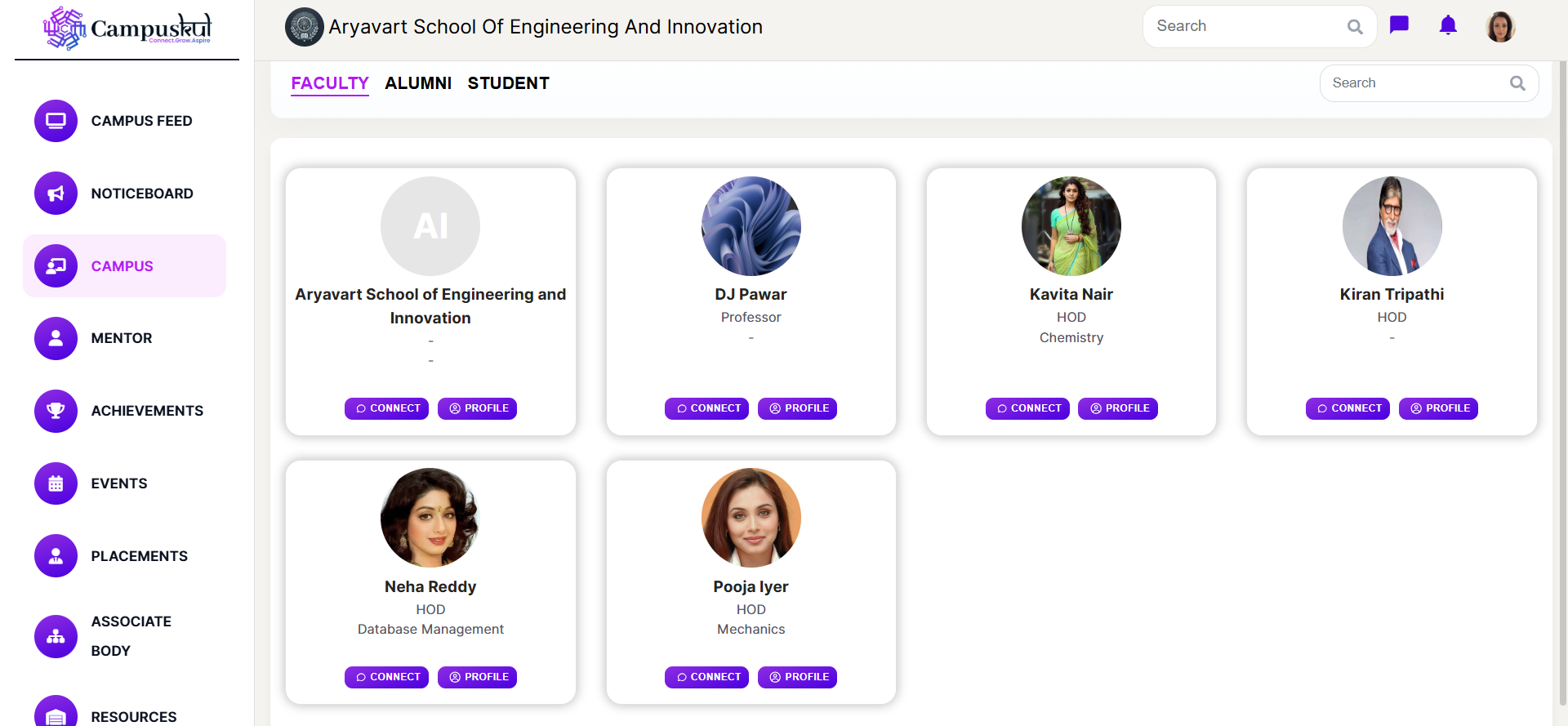Click Kiran Tripathi's profile photo

1392,226
